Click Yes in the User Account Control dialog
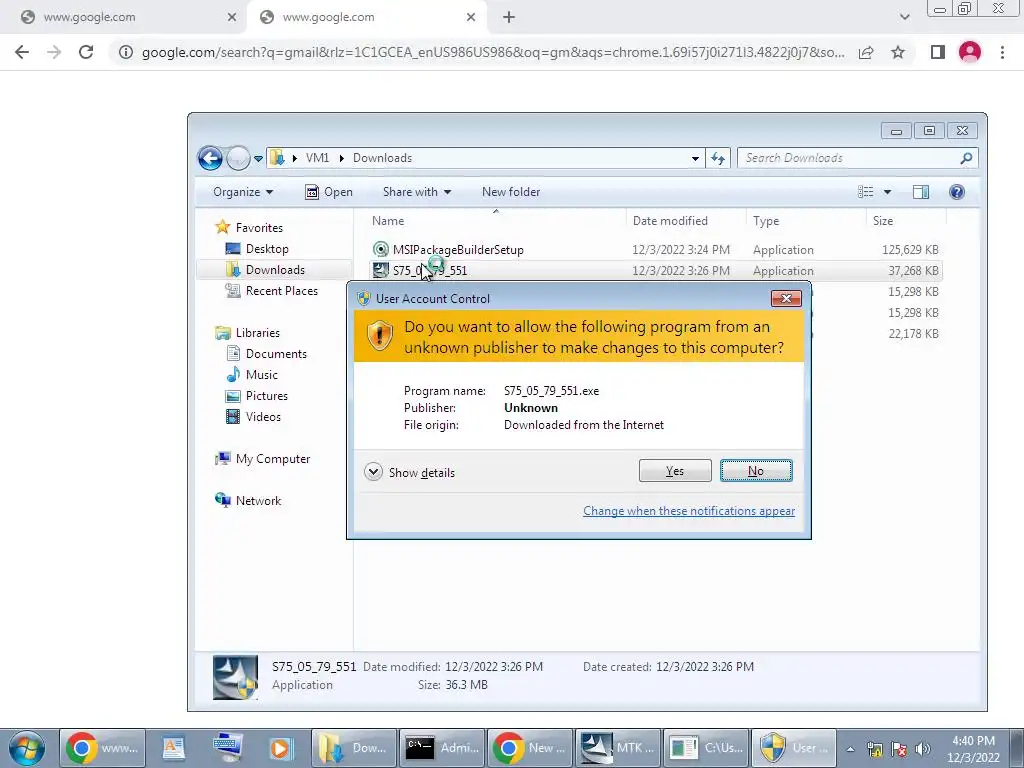The height and width of the screenshot is (768, 1024). pyautogui.click(x=675, y=471)
